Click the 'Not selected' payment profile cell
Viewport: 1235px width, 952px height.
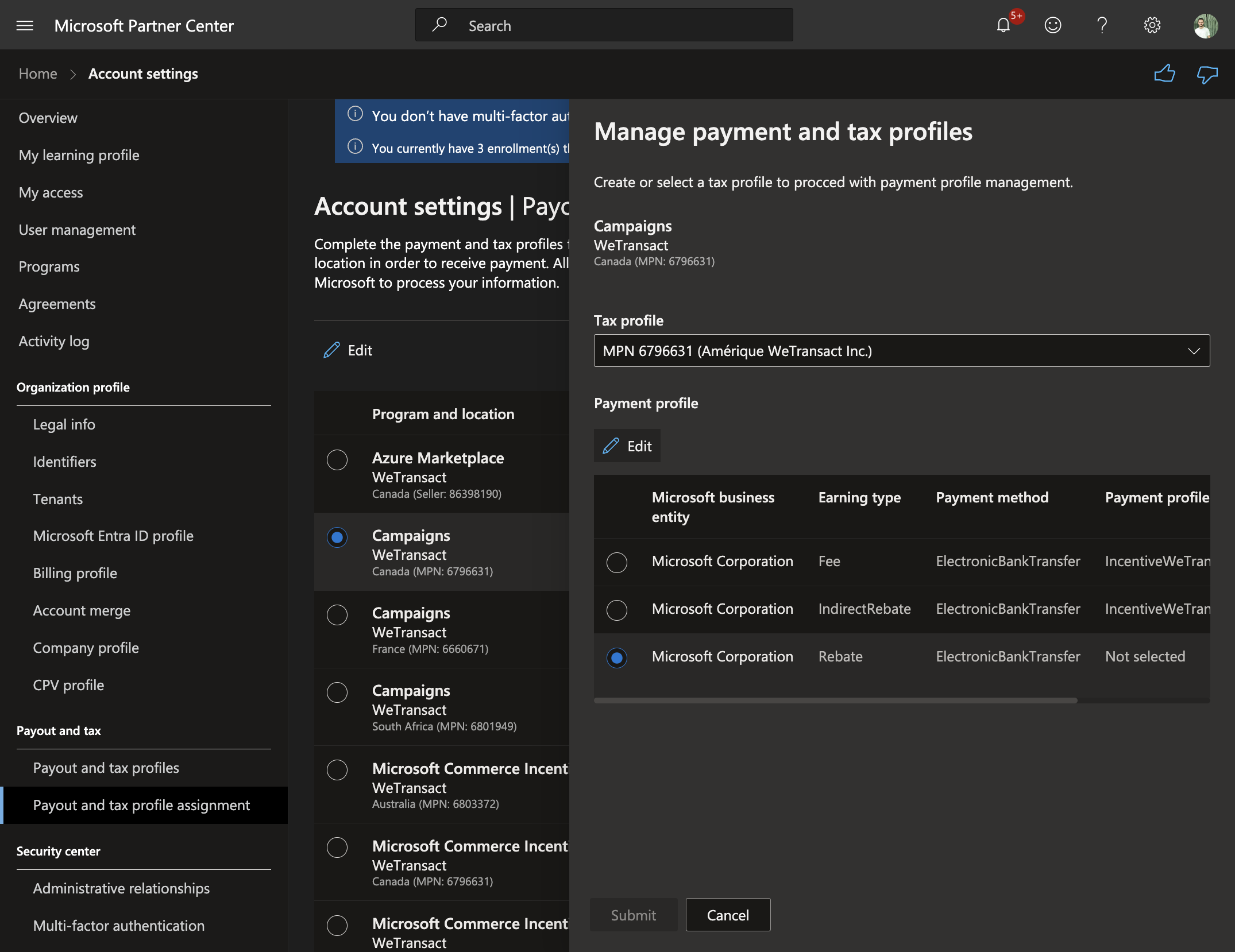[1145, 656]
